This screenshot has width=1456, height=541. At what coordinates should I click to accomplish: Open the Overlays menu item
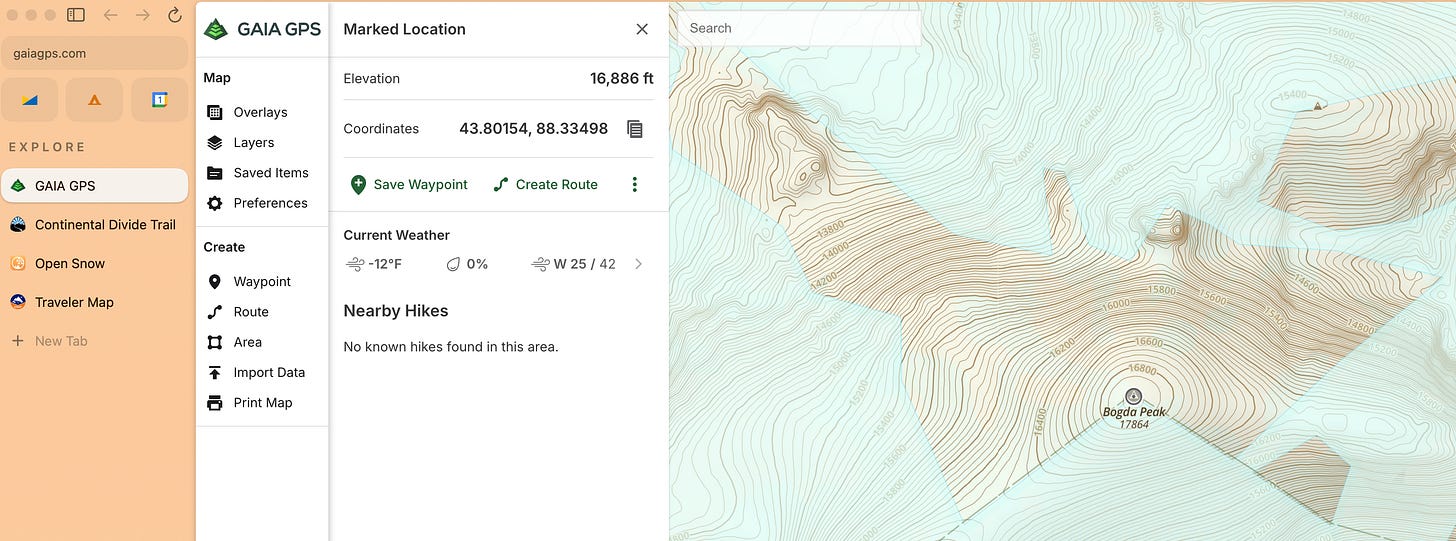(x=262, y=112)
